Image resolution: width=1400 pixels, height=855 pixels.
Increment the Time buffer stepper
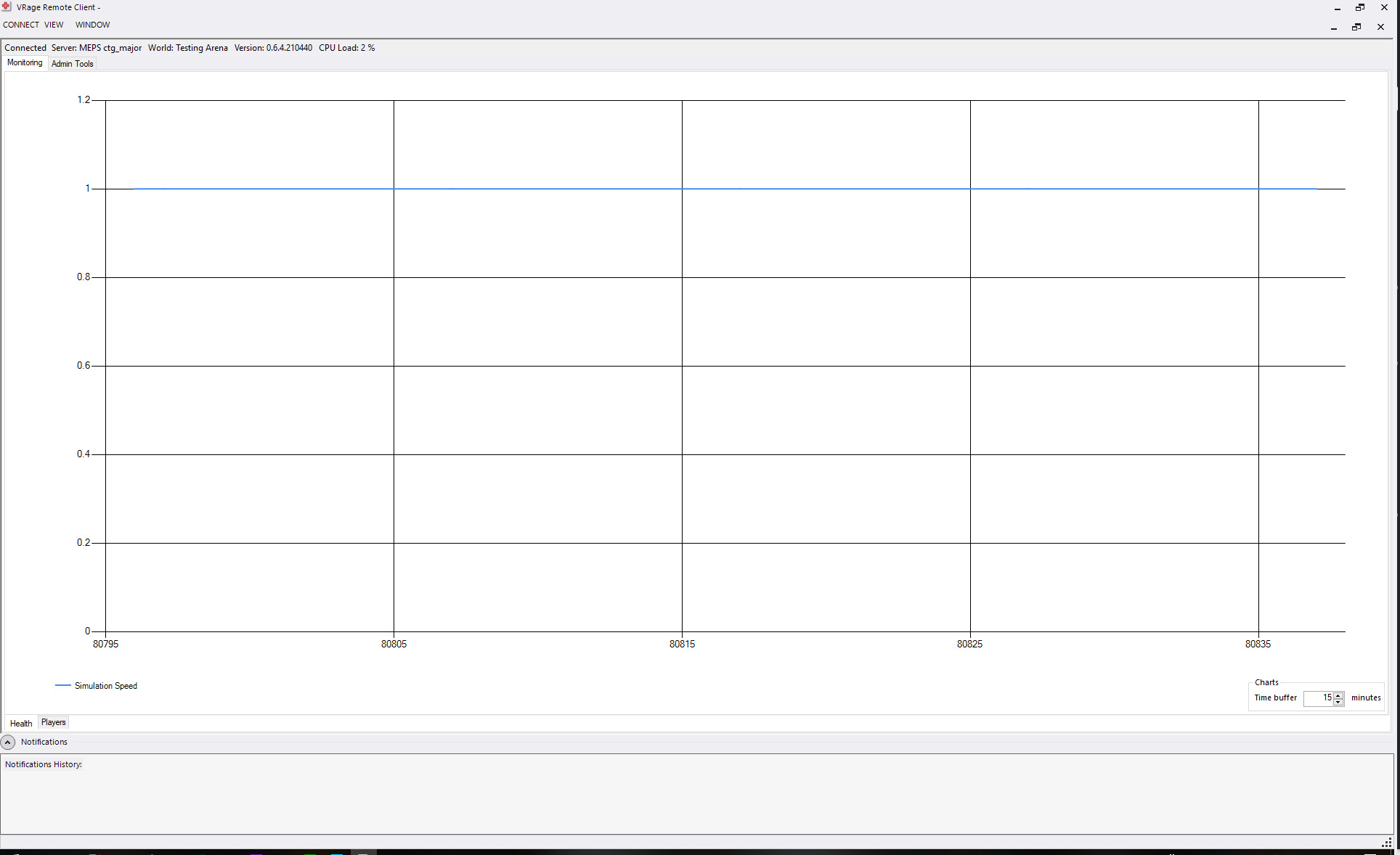[1340, 694]
